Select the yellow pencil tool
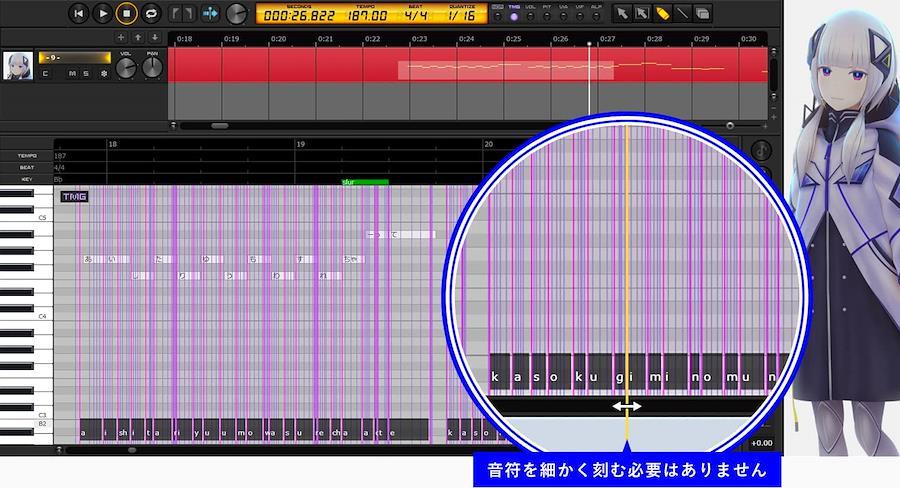The width and height of the screenshot is (900, 488). click(662, 13)
